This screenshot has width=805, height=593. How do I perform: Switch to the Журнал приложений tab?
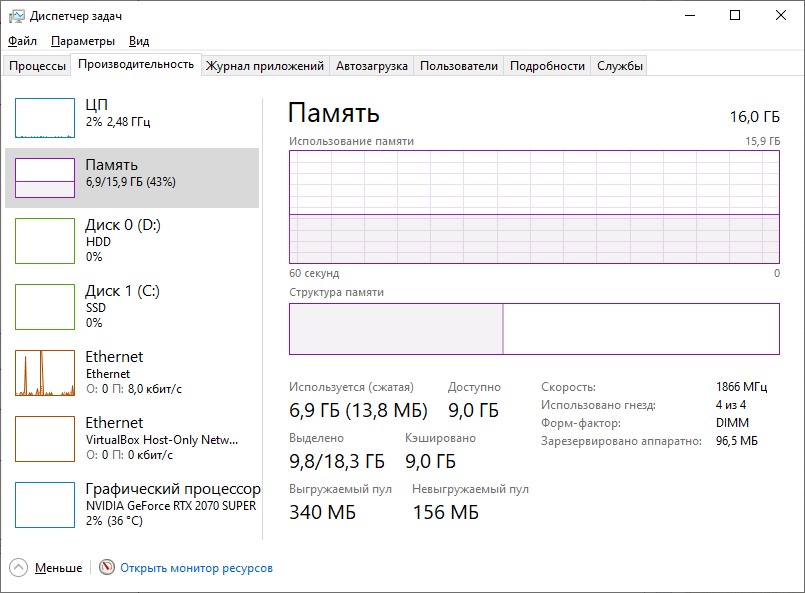coord(265,66)
